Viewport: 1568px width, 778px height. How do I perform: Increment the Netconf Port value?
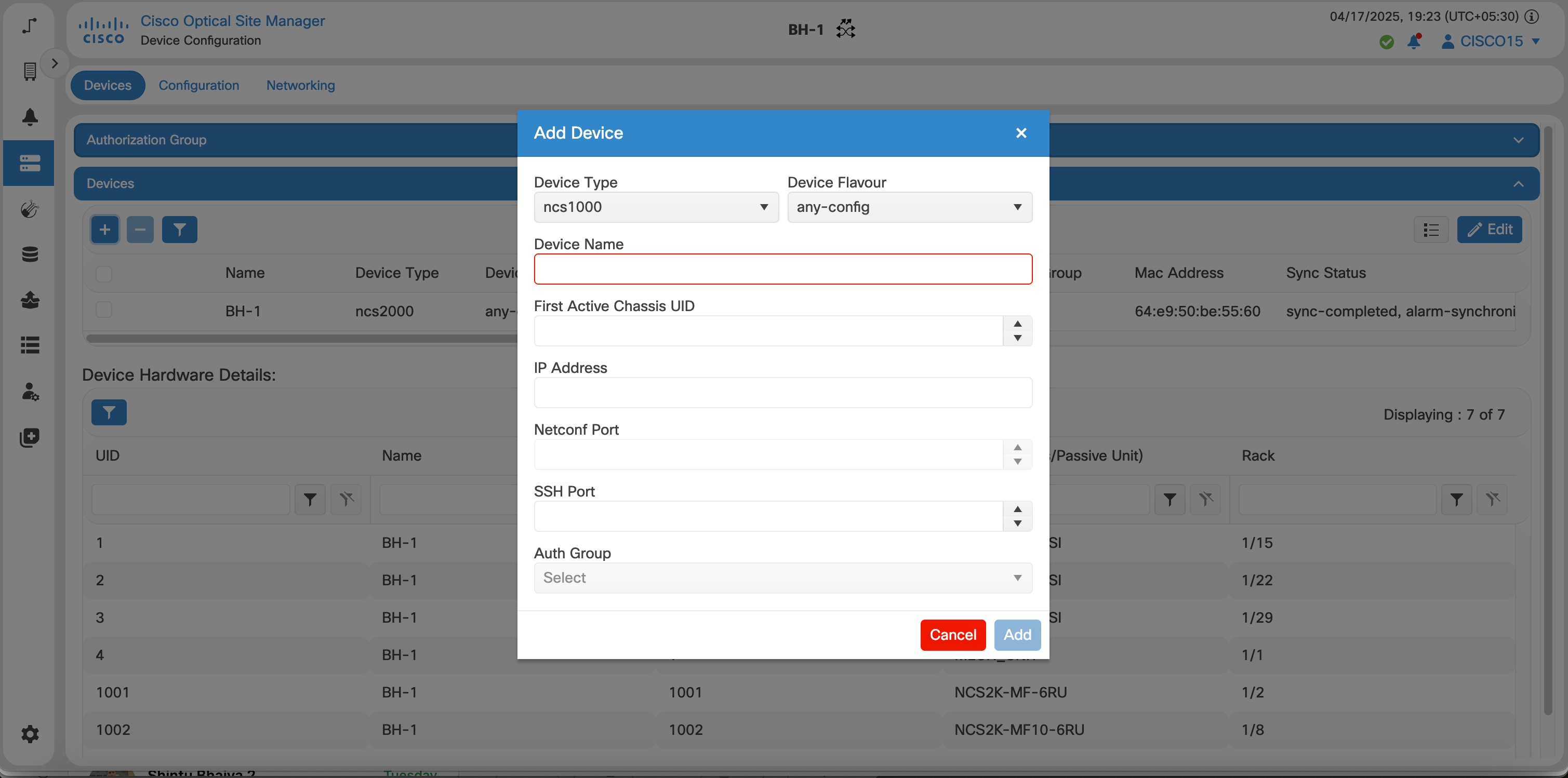tap(1018, 447)
